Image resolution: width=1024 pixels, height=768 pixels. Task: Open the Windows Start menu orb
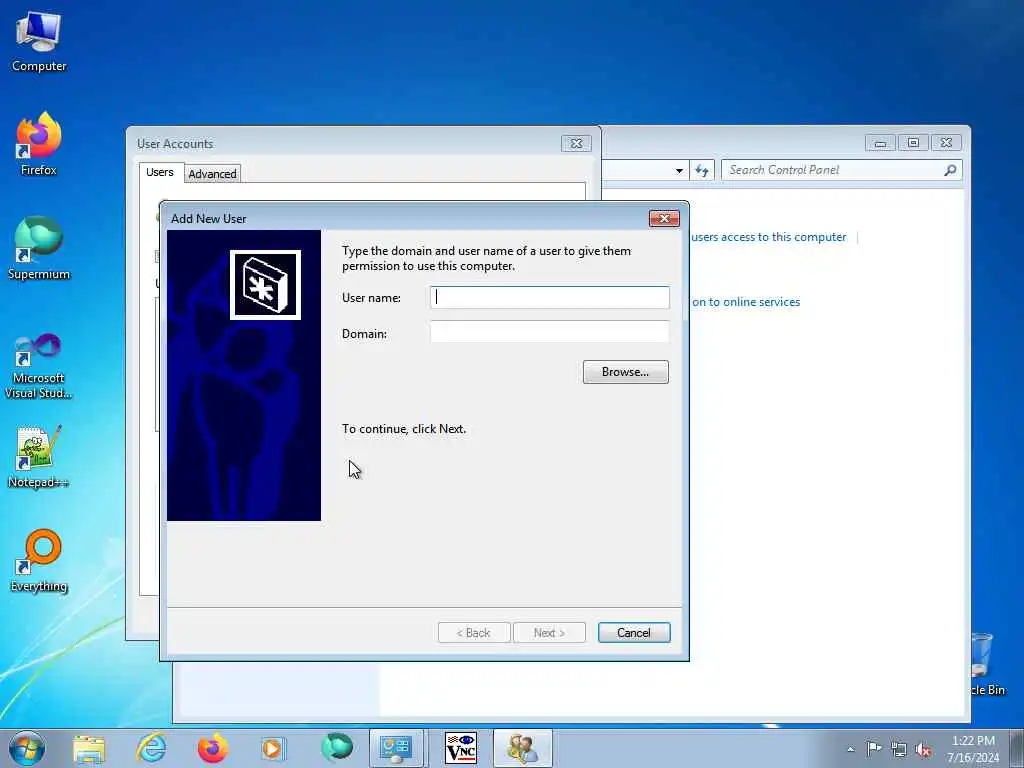tap(27, 748)
